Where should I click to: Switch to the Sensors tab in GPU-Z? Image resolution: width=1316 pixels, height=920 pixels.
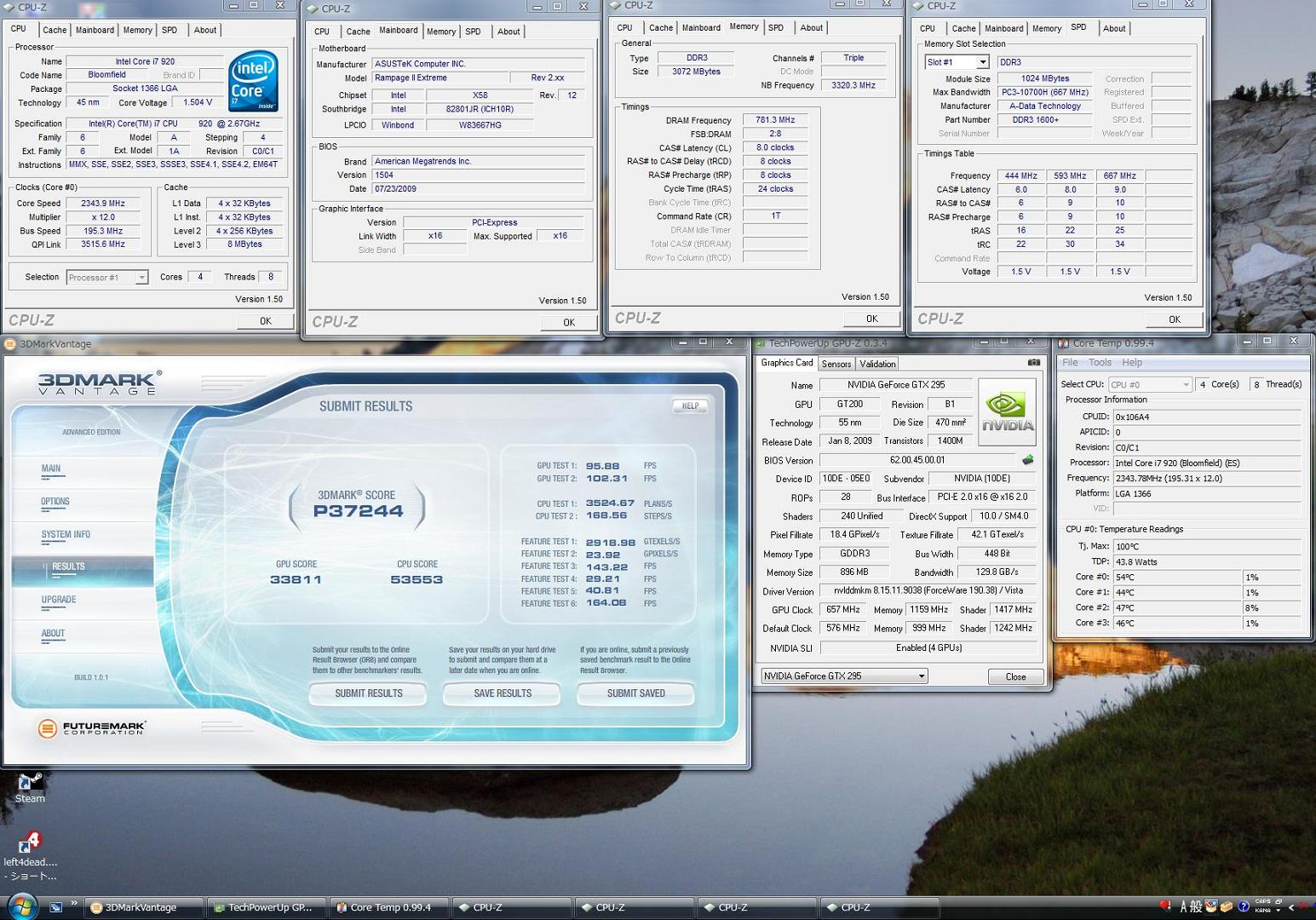click(x=836, y=364)
